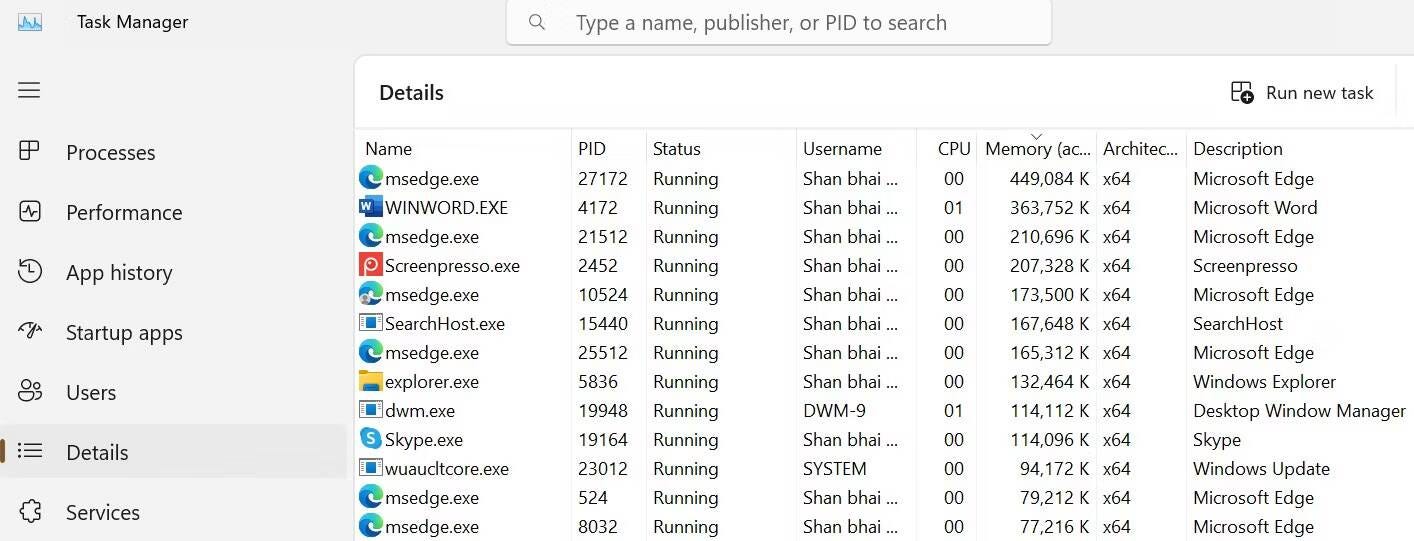Click the explorer.exe folder icon
Viewport: 1414px width, 541px height.
pyautogui.click(x=371, y=381)
